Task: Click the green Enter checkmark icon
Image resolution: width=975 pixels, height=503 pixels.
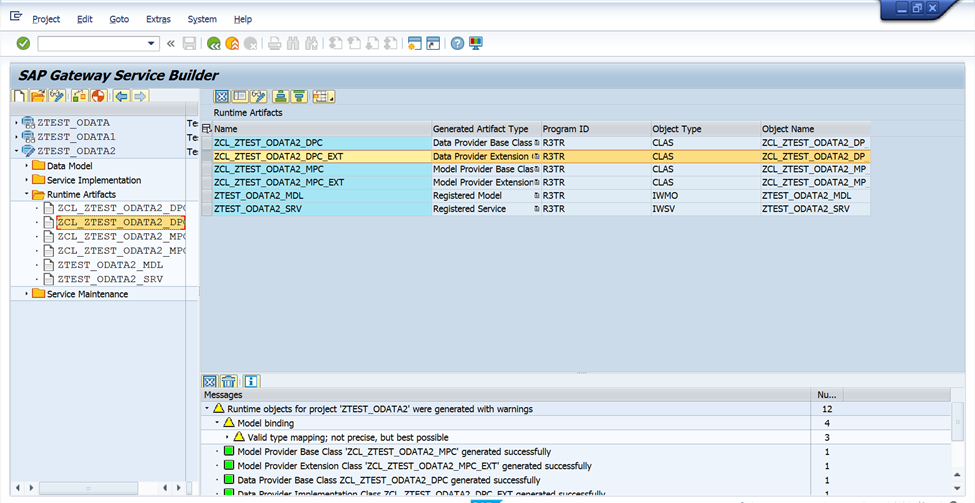Action: [x=23, y=44]
